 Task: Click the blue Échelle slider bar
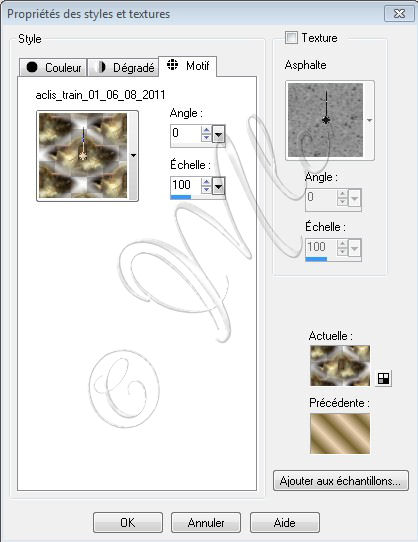pyautogui.click(x=180, y=197)
